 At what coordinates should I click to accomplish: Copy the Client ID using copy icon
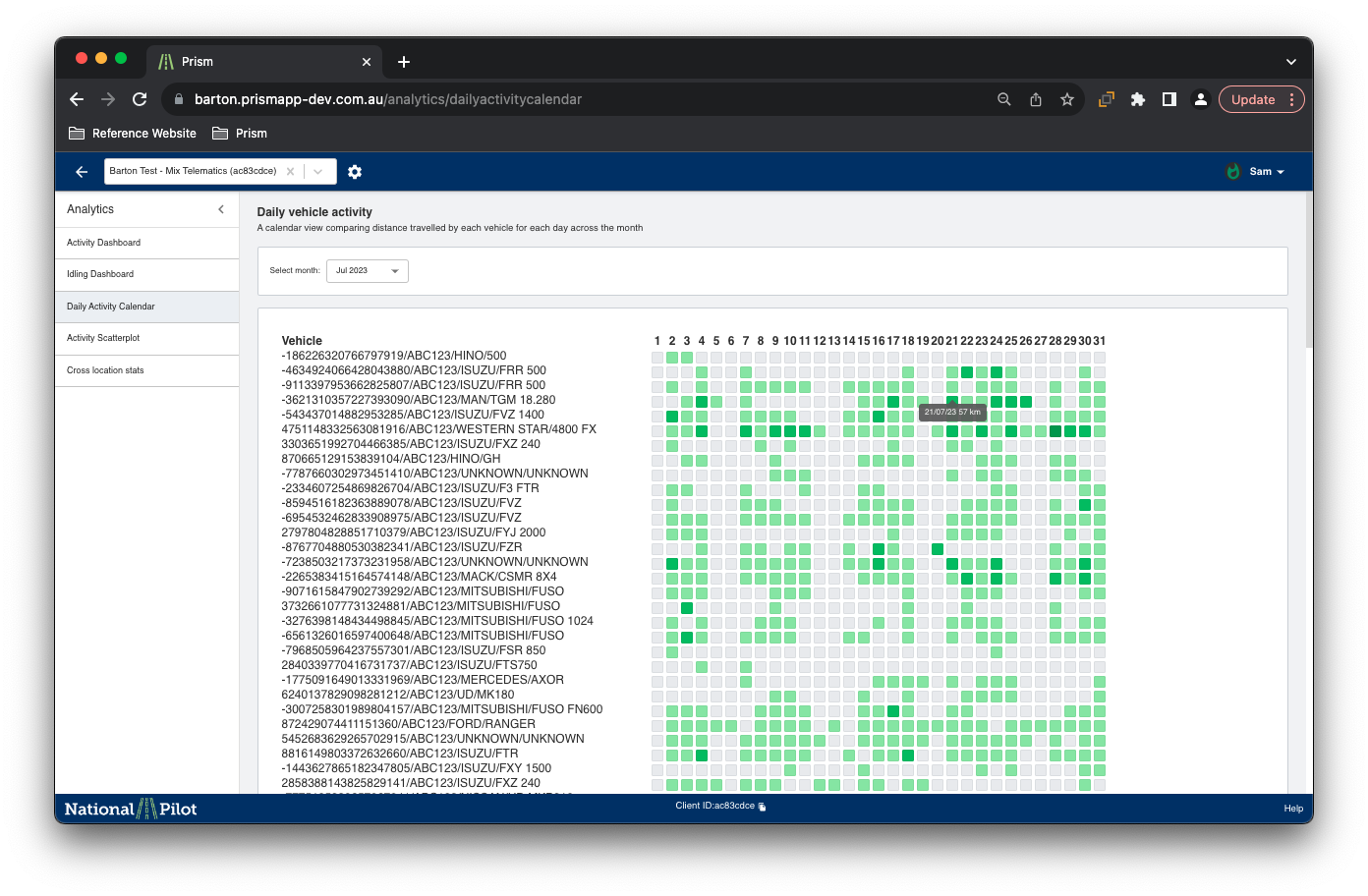[x=762, y=807]
